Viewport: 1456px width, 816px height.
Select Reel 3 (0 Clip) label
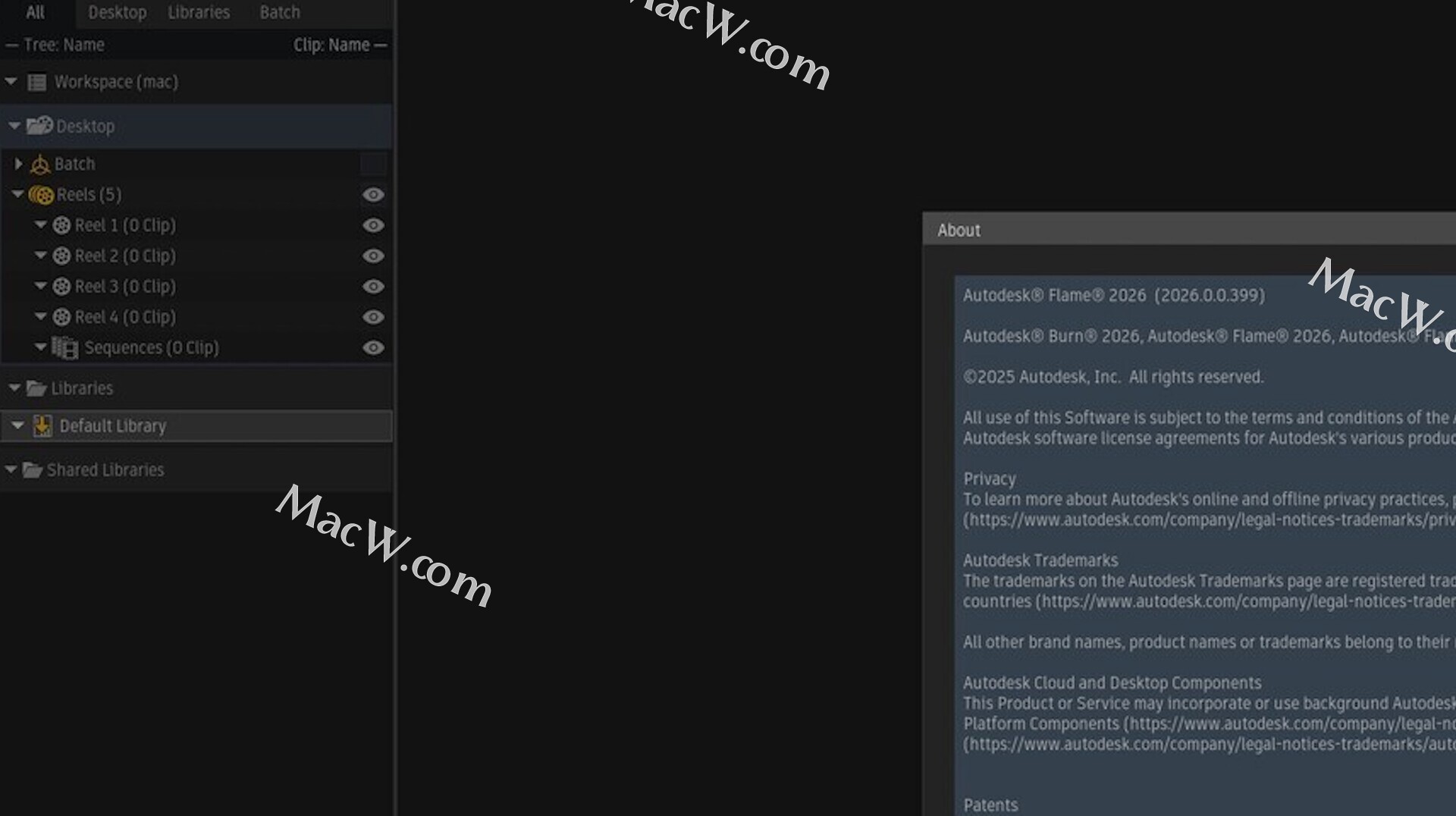click(x=125, y=286)
